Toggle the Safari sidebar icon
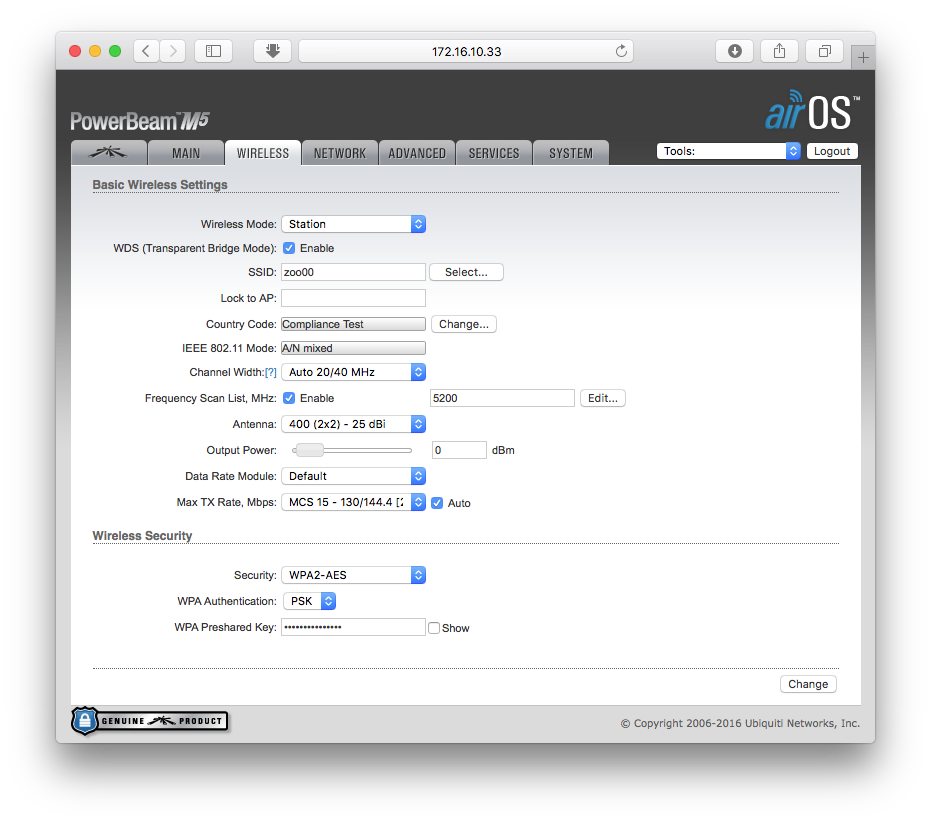 pos(213,51)
